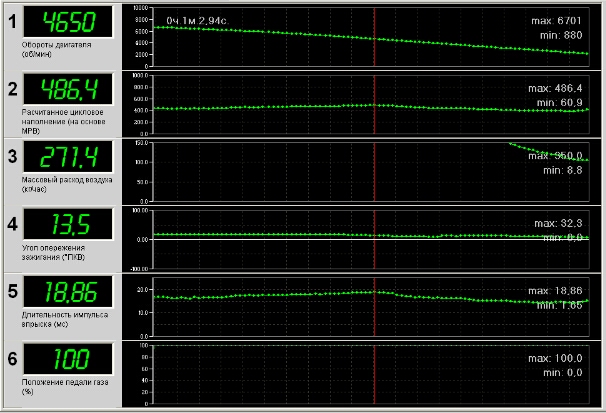Click channel number 2 label

[13, 89]
